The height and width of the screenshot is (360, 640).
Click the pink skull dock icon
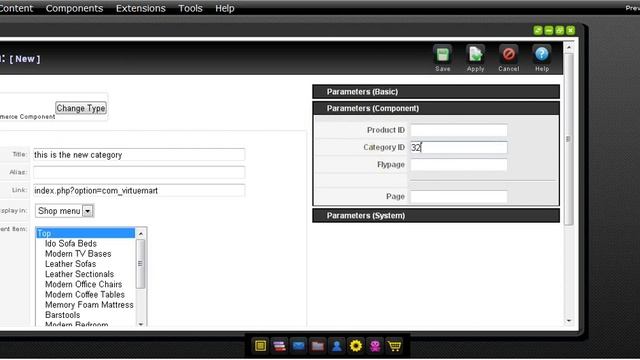pyautogui.click(x=375, y=346)
